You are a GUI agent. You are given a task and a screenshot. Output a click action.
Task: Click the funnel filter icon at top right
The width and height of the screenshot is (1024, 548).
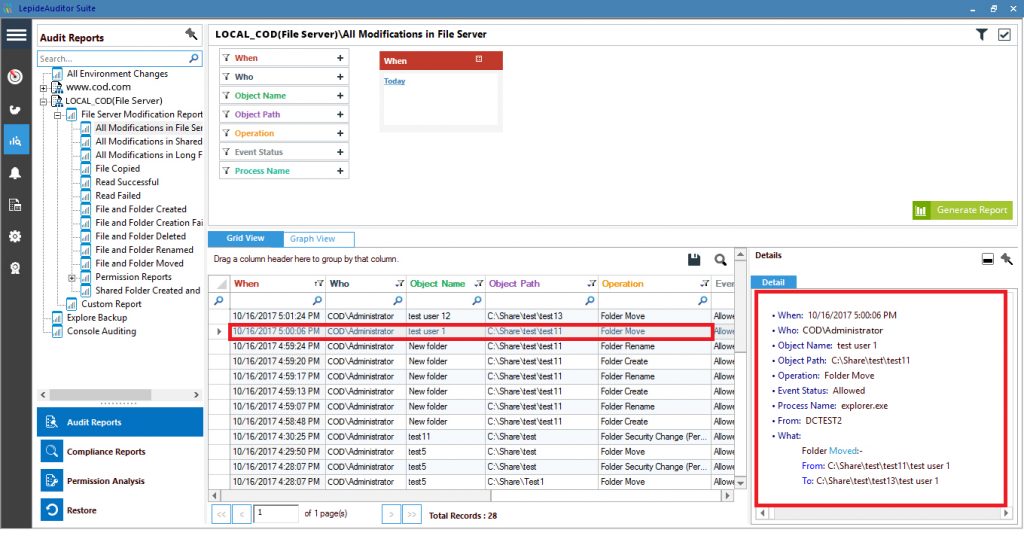982,35
